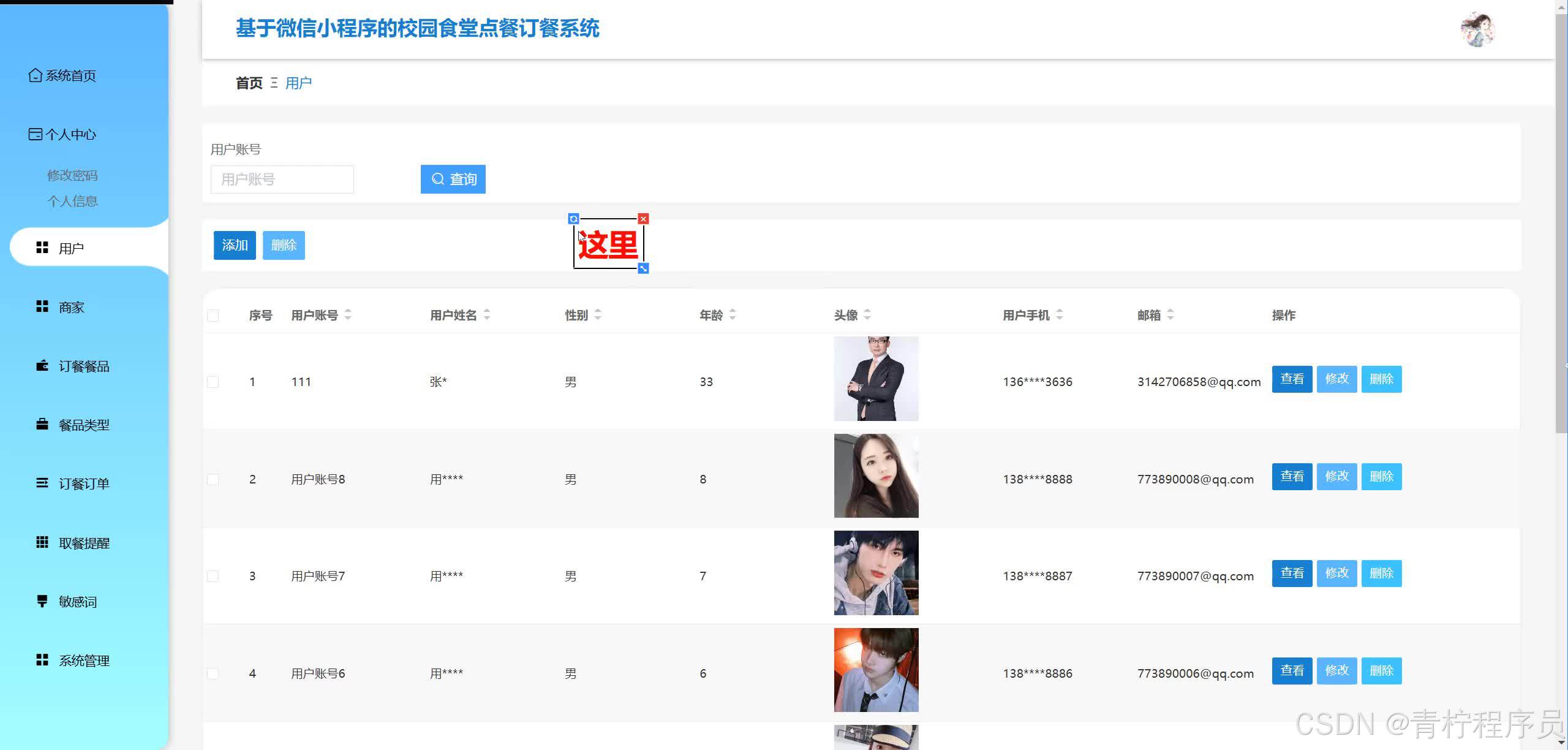The height and width of the screenshot is (750, 1568).
Task: Open the 系统管理 menu item
Action: tap(83, 661)
